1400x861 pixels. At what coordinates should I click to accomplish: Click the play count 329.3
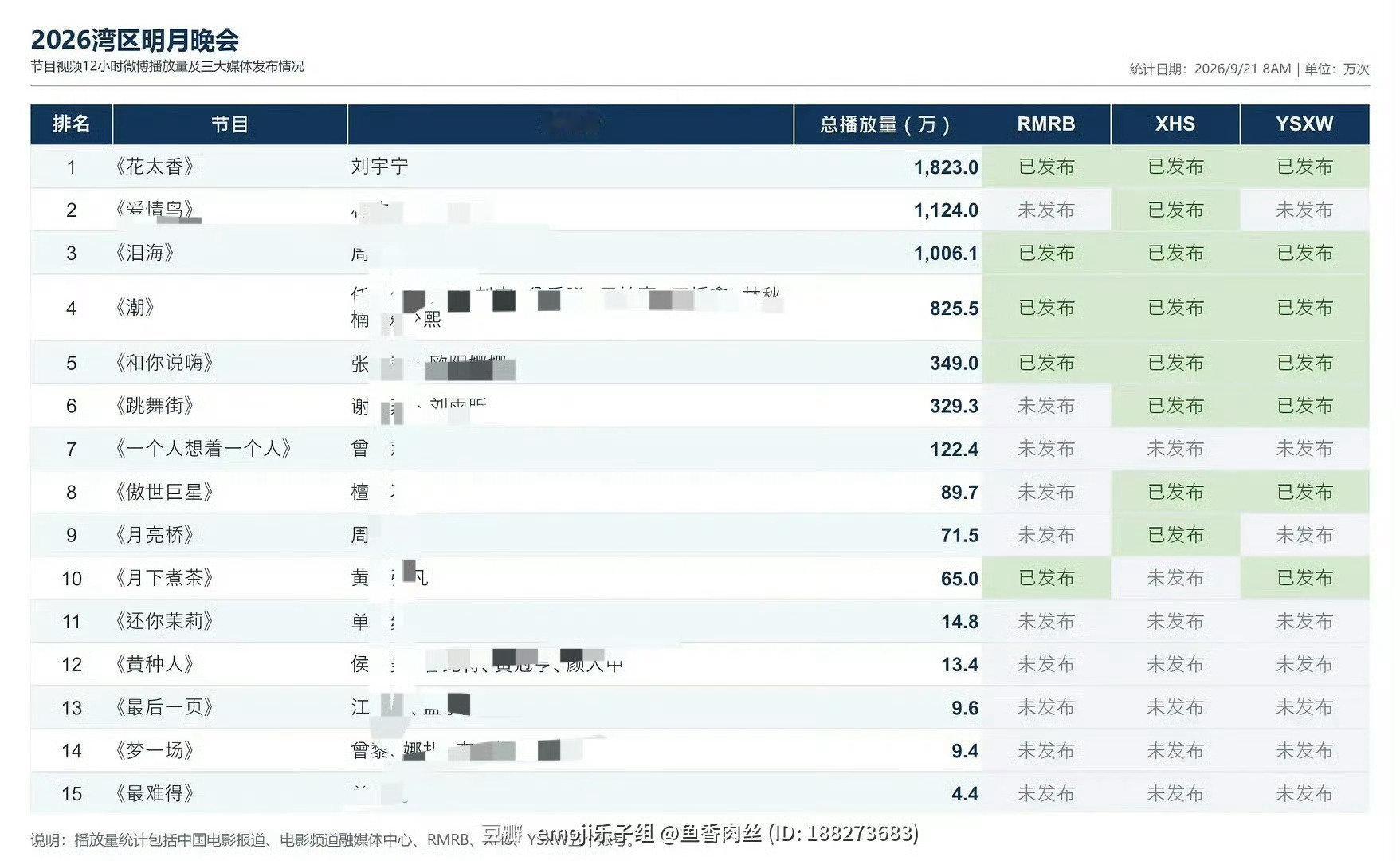click(x=954, y=407)
